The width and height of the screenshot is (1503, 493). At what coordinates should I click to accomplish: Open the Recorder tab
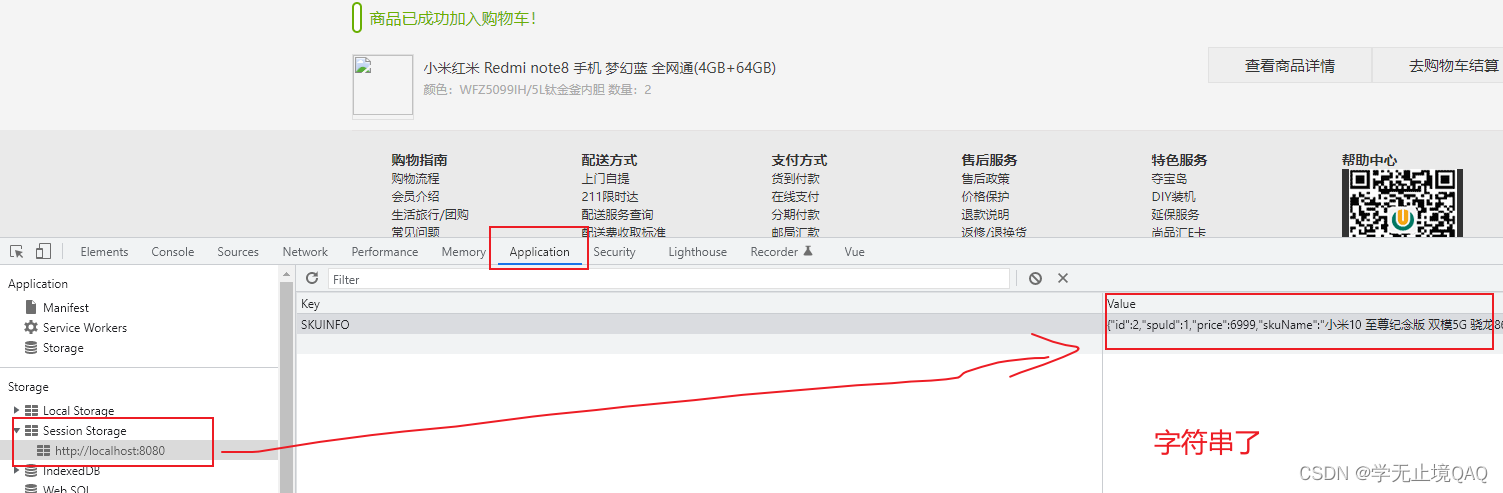(782, 252)
